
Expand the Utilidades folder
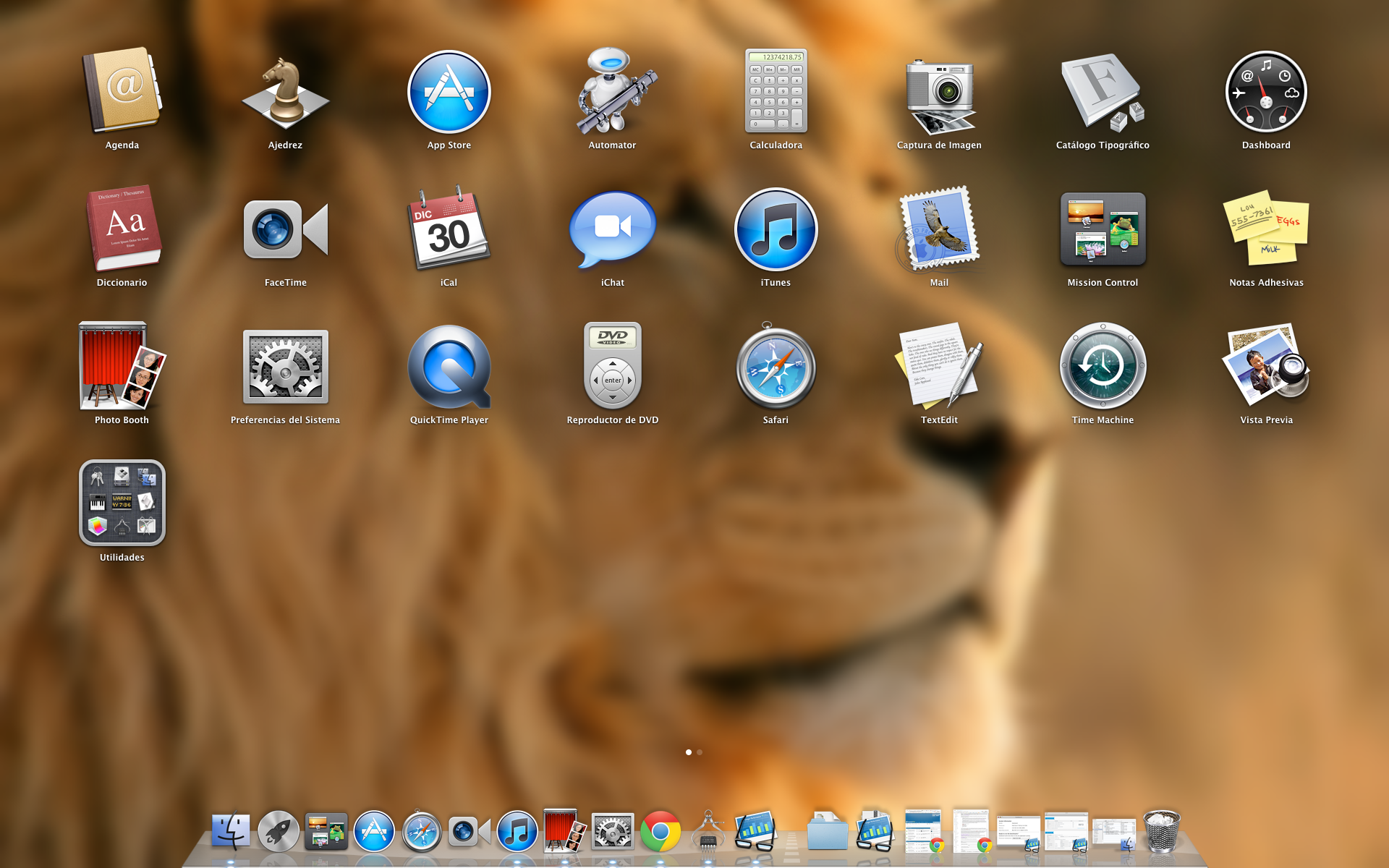[x=122, y=503]
